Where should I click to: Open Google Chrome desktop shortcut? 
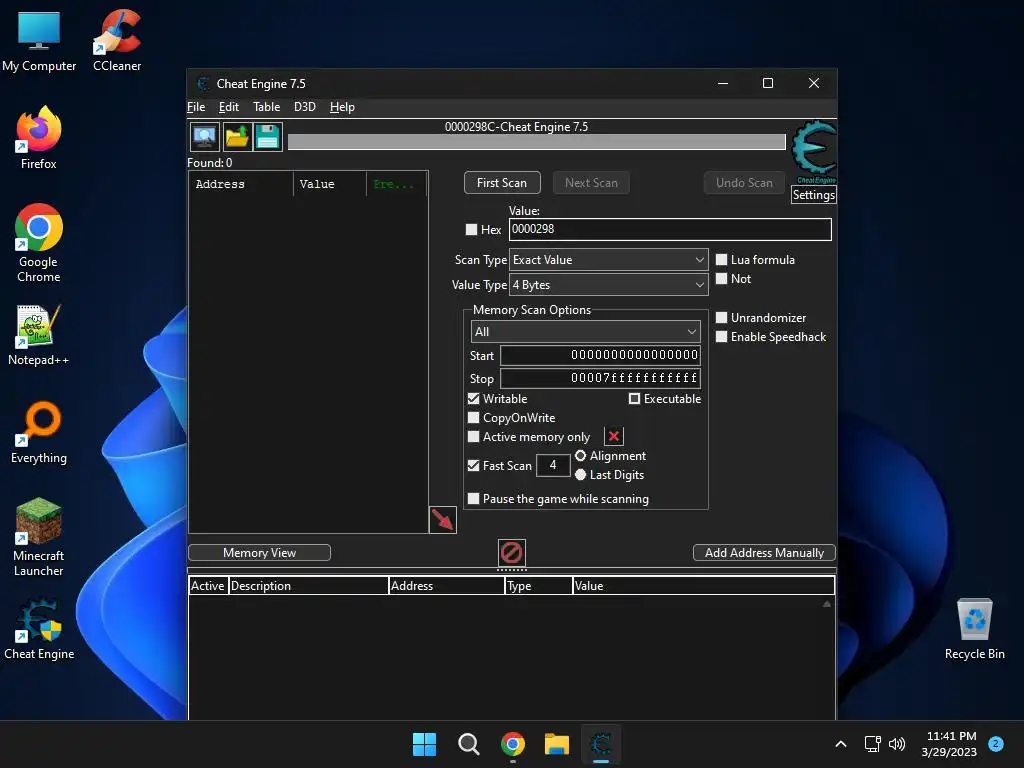[x=39, y=243]
